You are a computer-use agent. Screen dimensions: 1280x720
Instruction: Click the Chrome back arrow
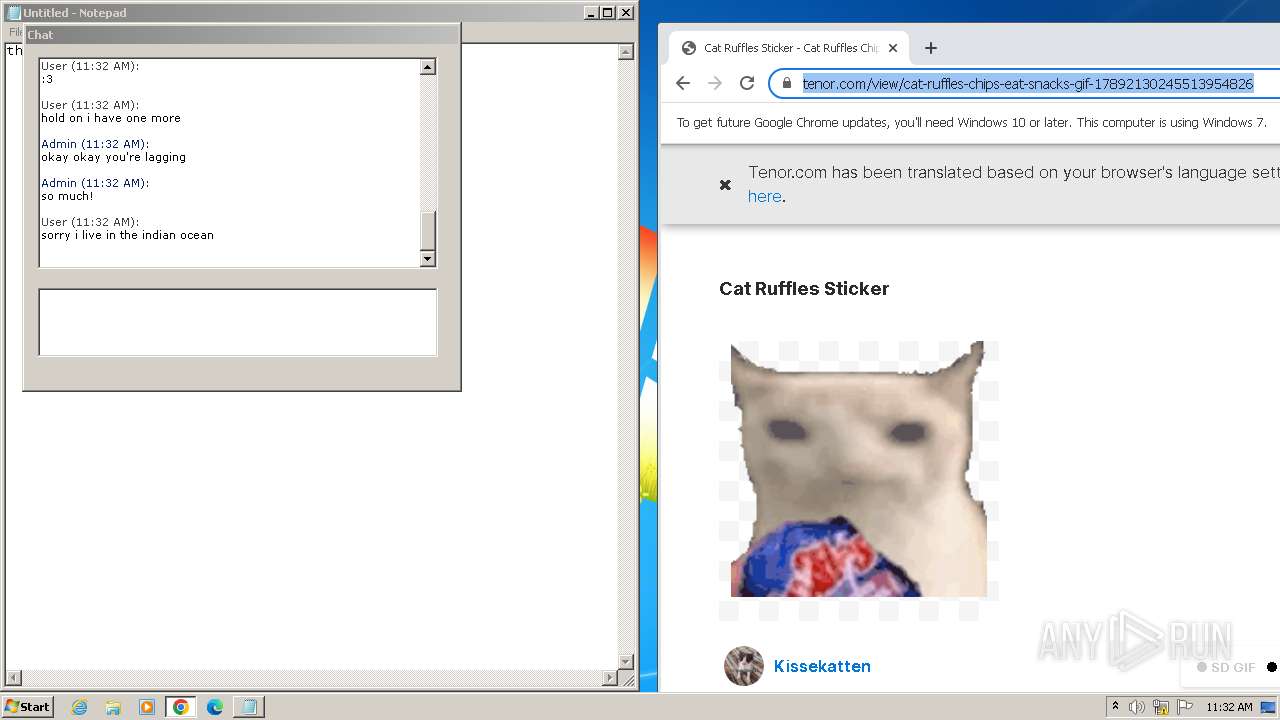(x=683, y=83)
